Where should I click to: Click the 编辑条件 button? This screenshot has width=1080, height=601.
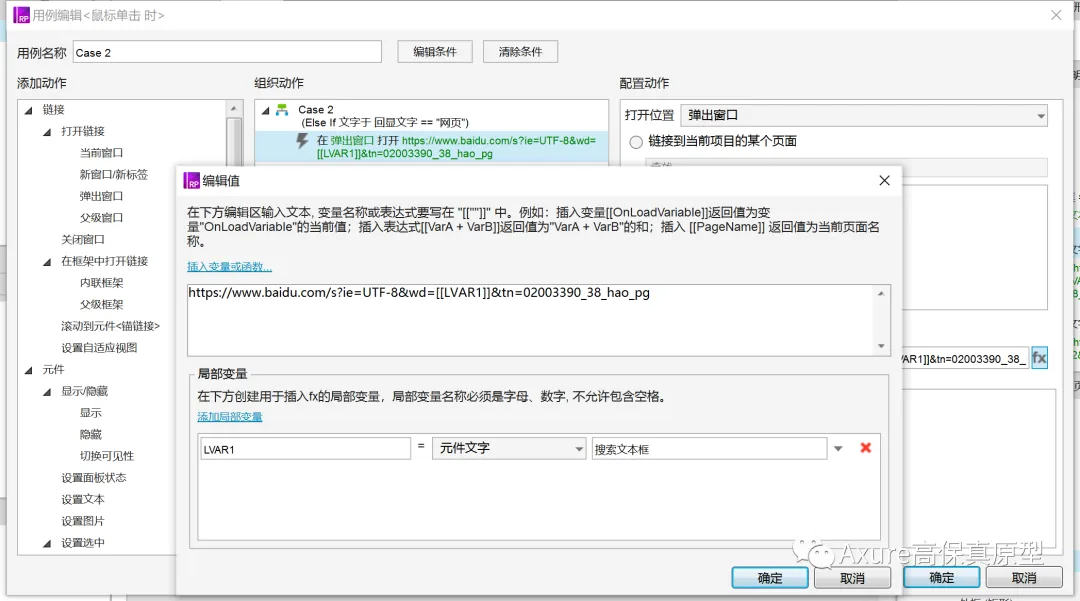(435, 52)
